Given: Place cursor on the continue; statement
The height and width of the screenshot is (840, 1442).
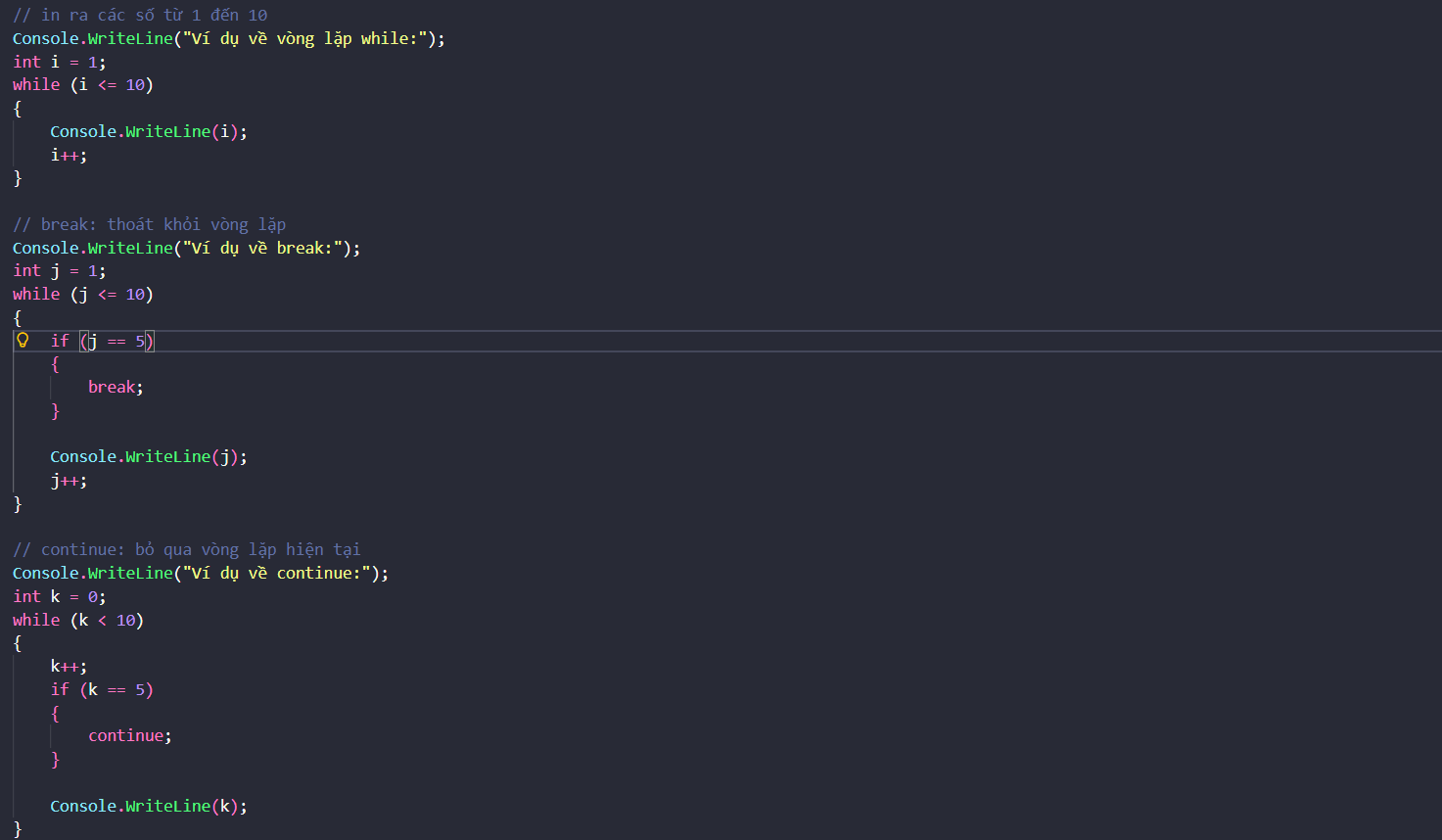Looking at the screenshot, I should (x=129, y=736).
